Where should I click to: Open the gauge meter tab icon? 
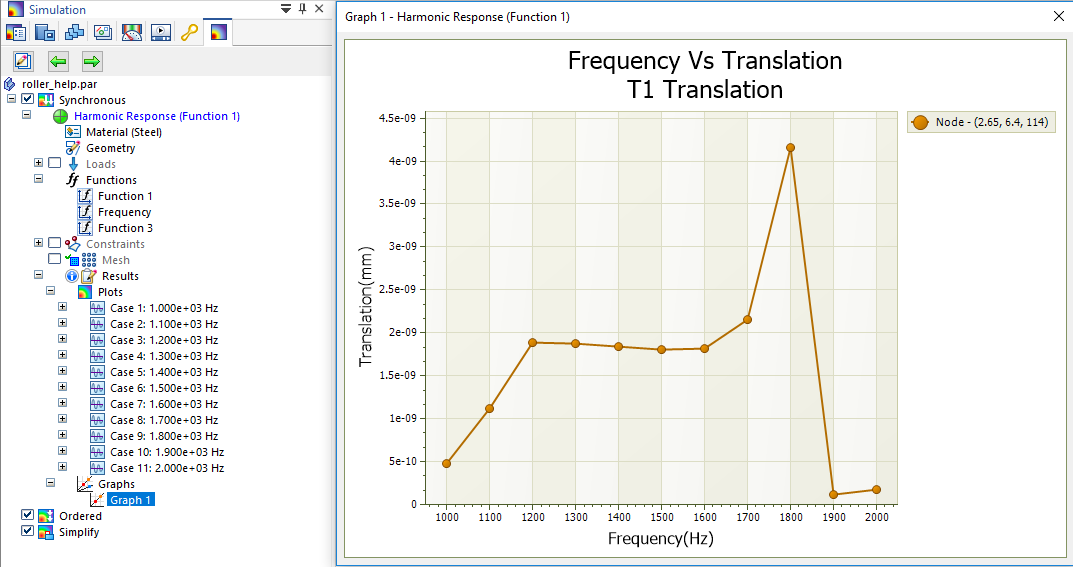132,32
